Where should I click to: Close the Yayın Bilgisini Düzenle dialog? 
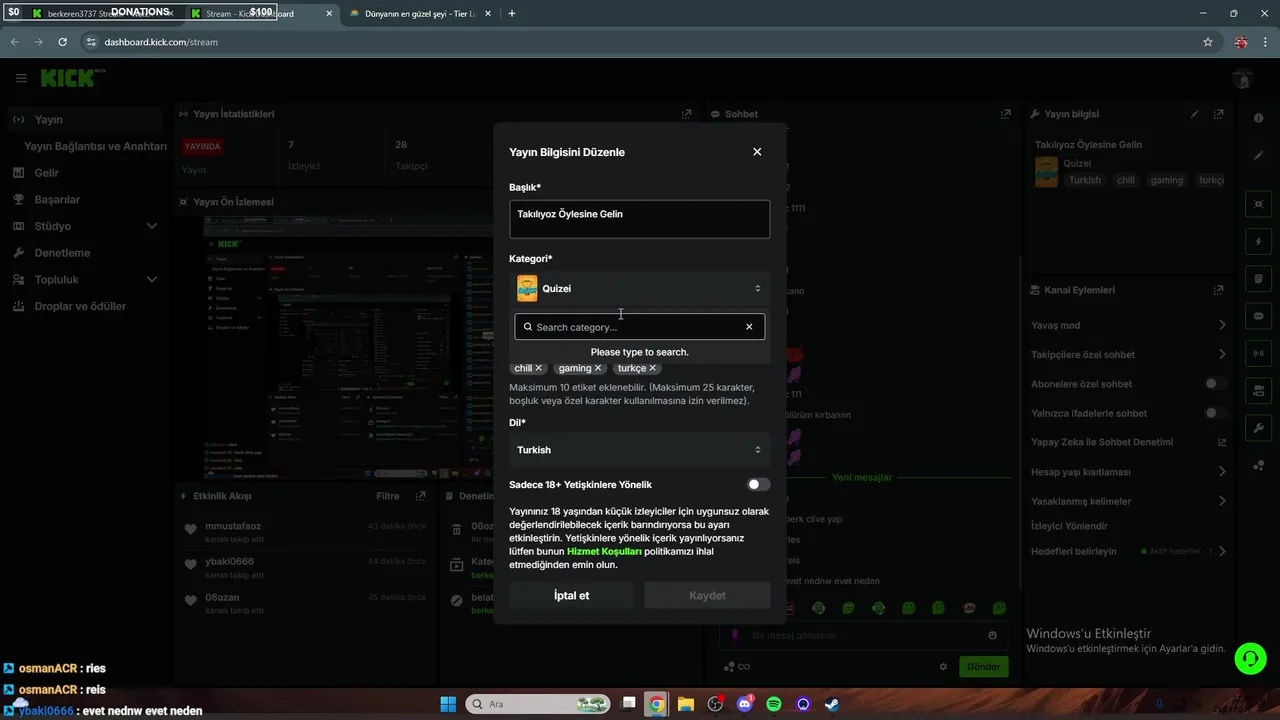coord(757,152)
